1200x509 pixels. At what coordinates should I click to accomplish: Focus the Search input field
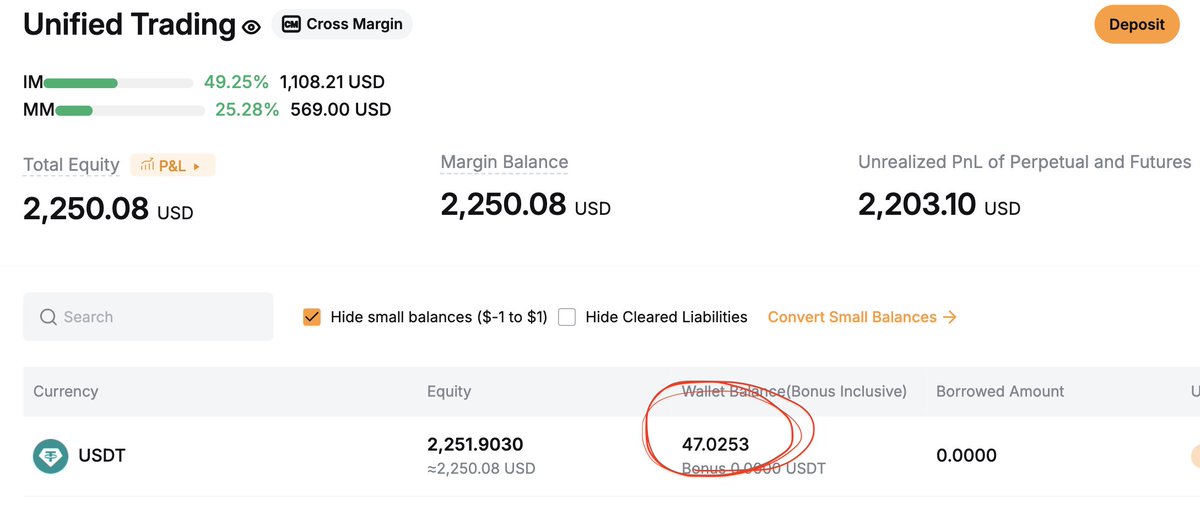(148, 317)
